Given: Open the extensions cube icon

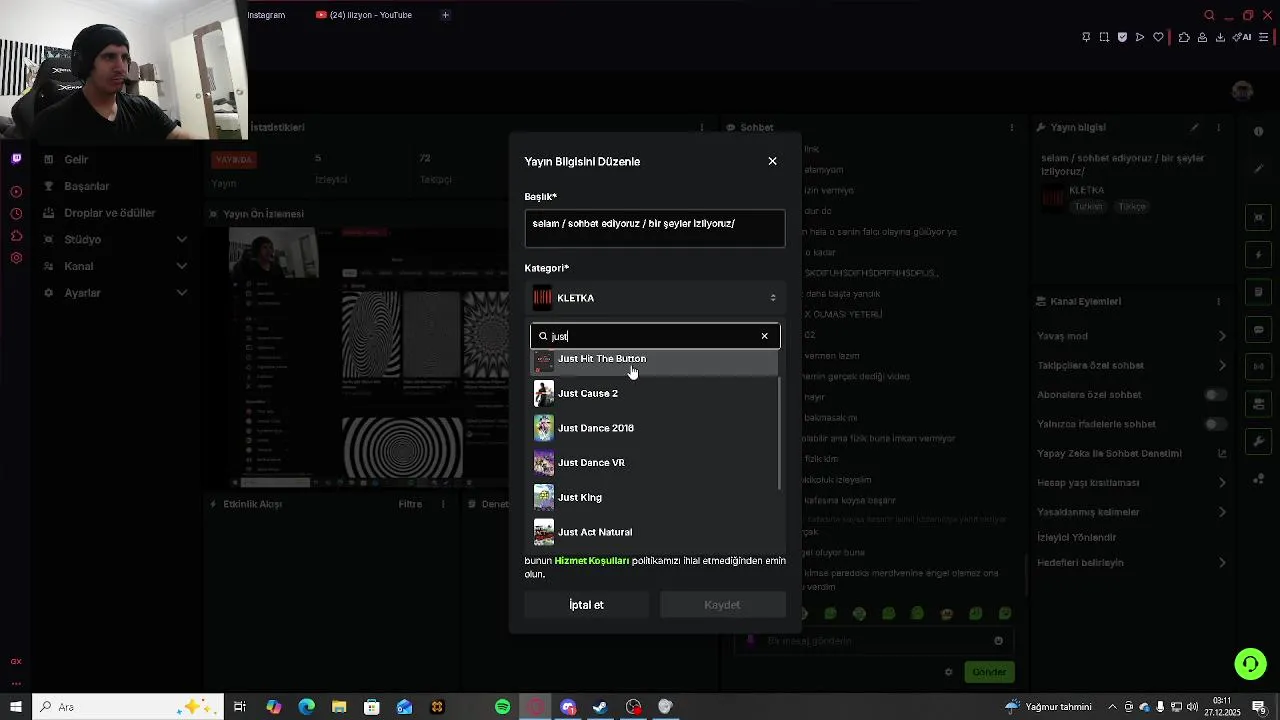Looking at the screenshot, I should [1184, 38].
